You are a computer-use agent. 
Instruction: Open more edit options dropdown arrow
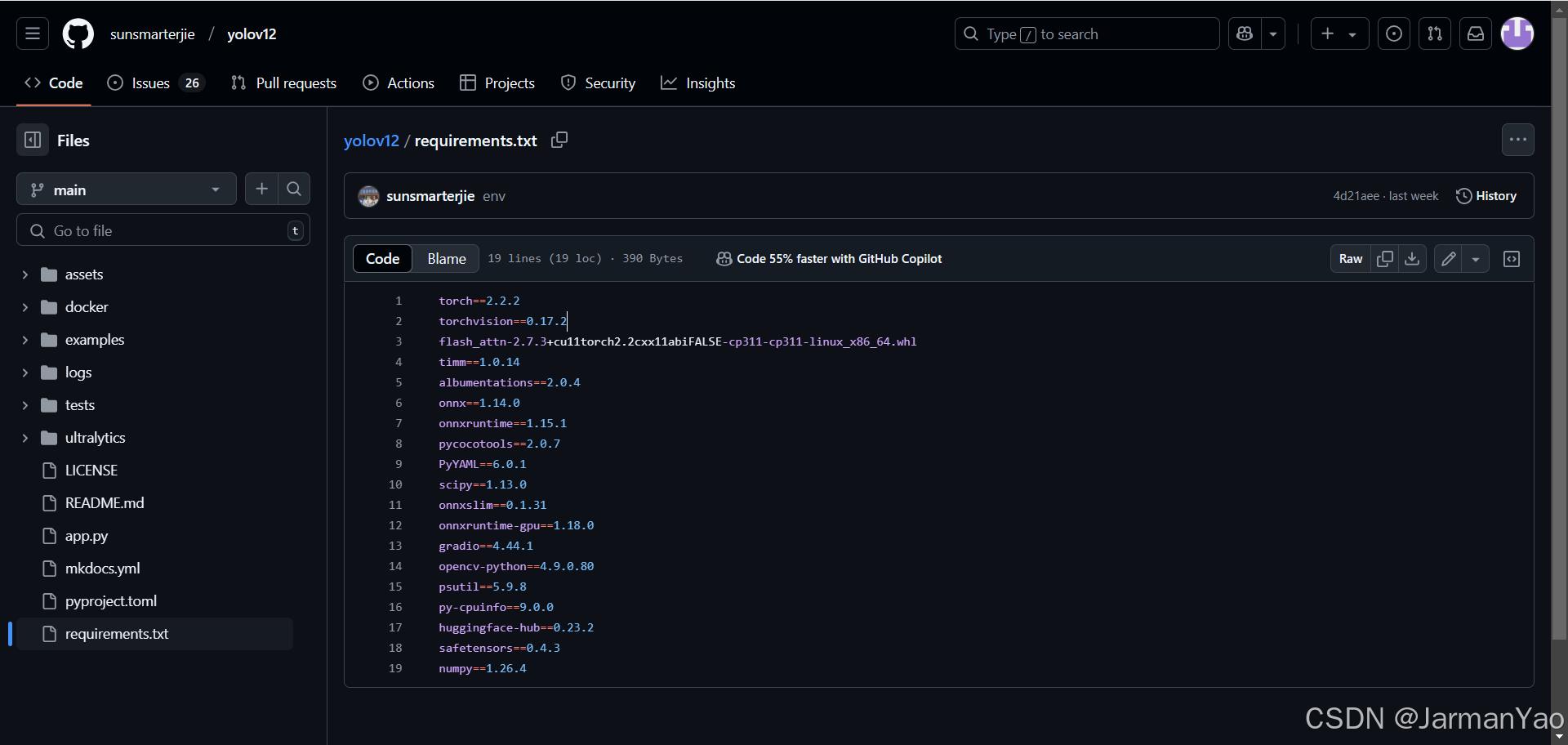tap(1476, 258)
